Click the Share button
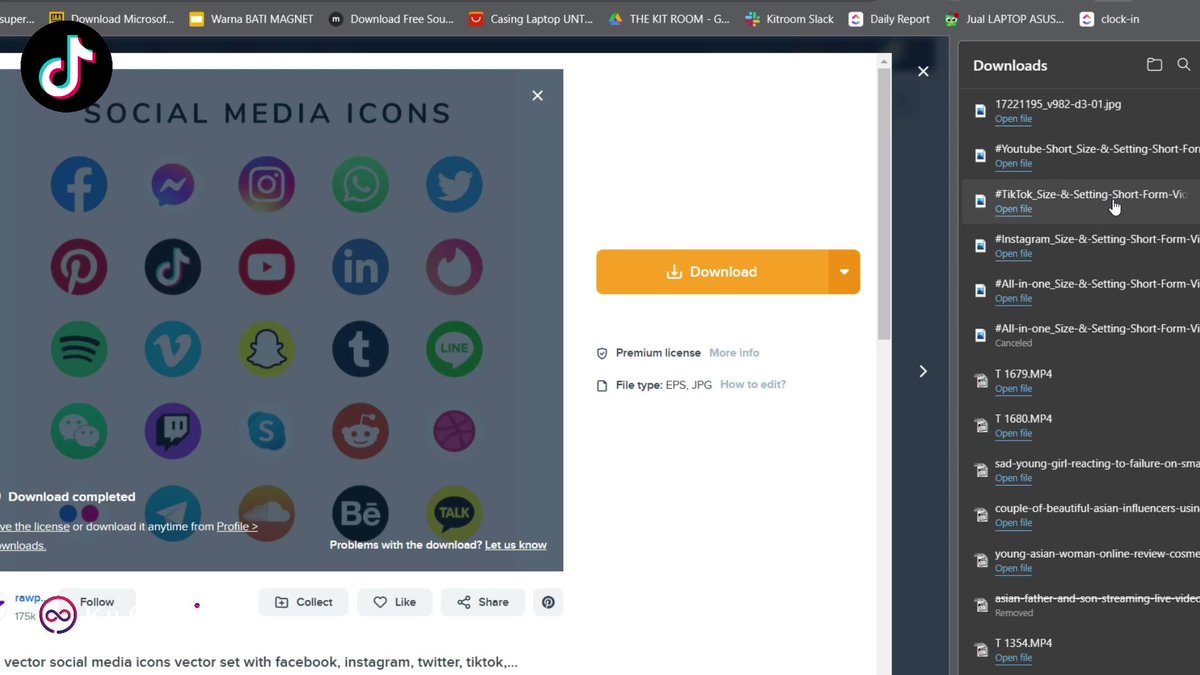 483,602
